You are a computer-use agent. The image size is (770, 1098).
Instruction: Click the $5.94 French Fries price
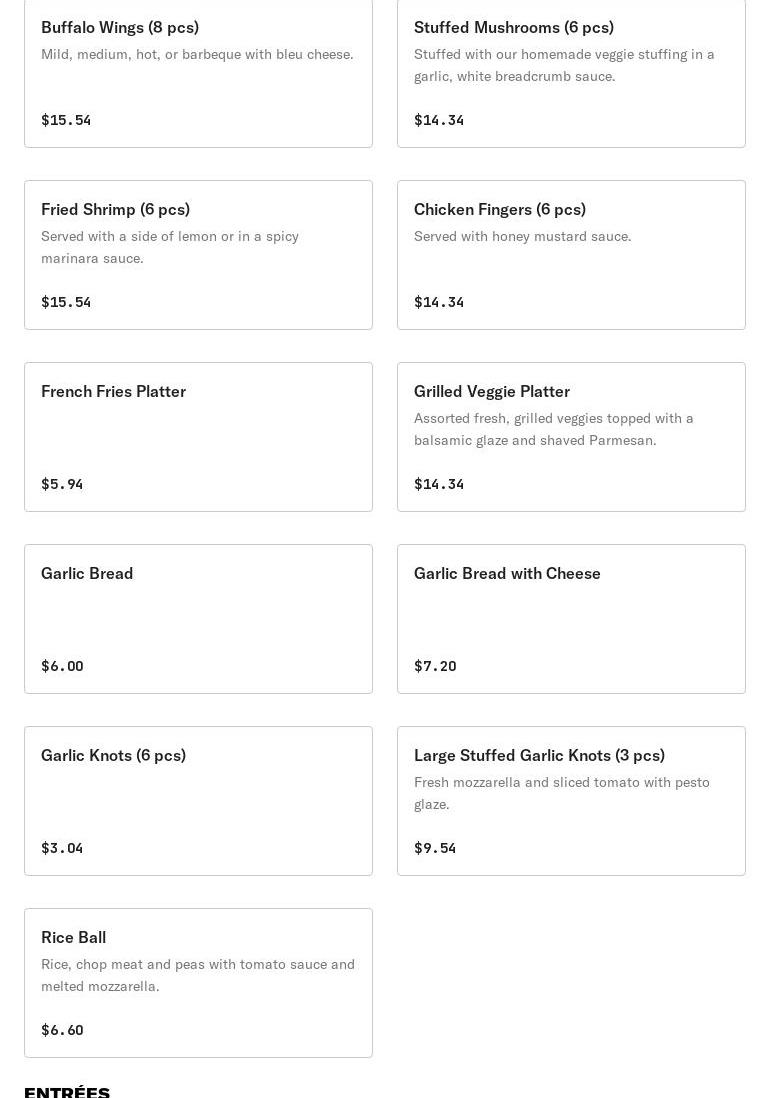pos(62,484)
